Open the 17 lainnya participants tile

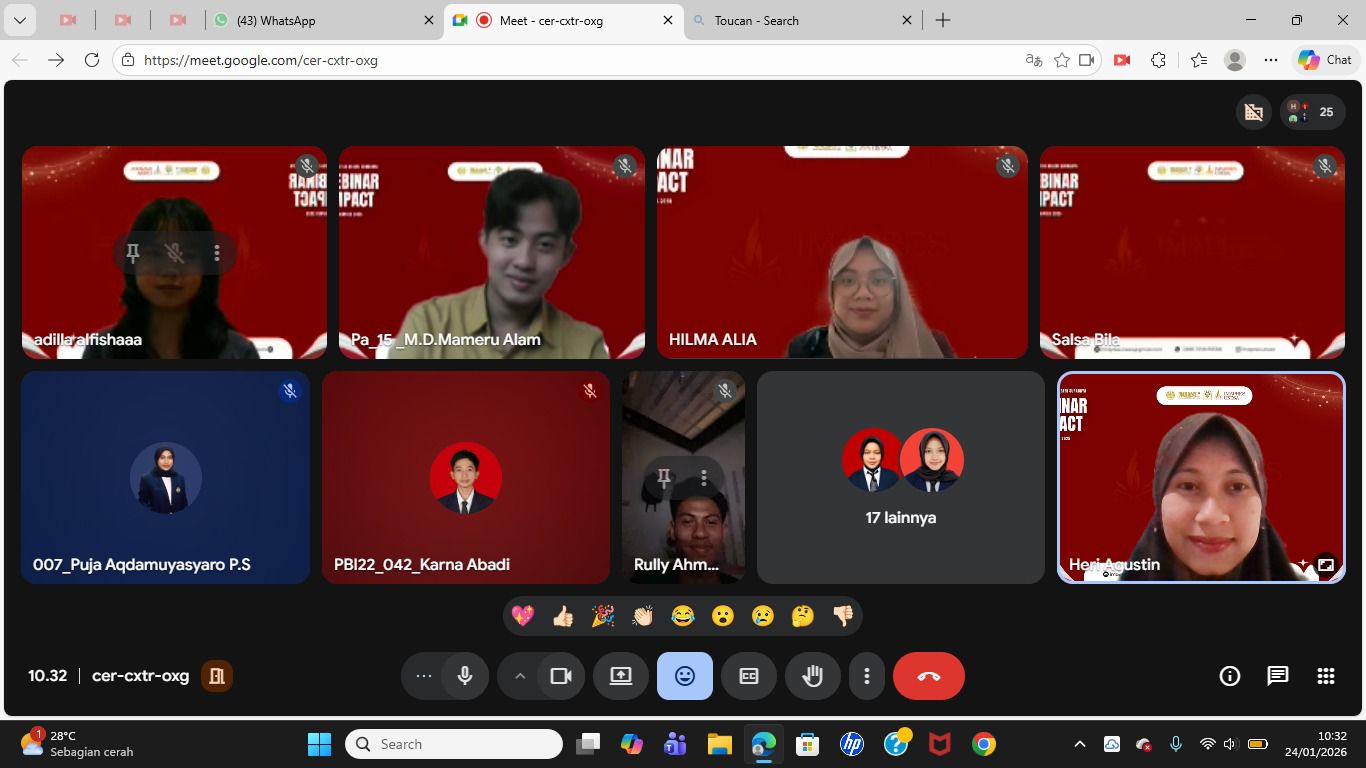[900, 478]
